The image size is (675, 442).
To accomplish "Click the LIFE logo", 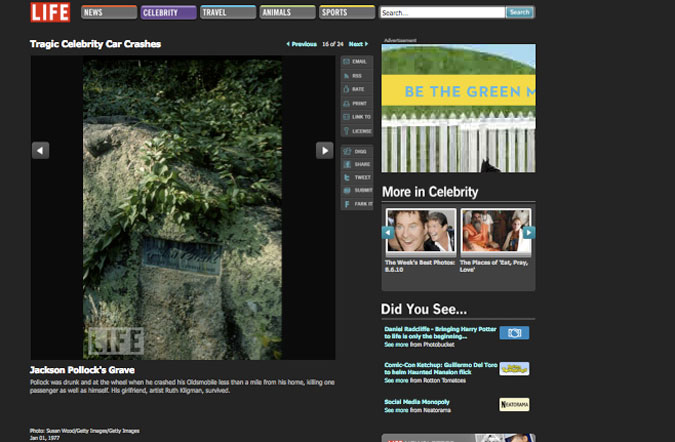I will point(50,13).
